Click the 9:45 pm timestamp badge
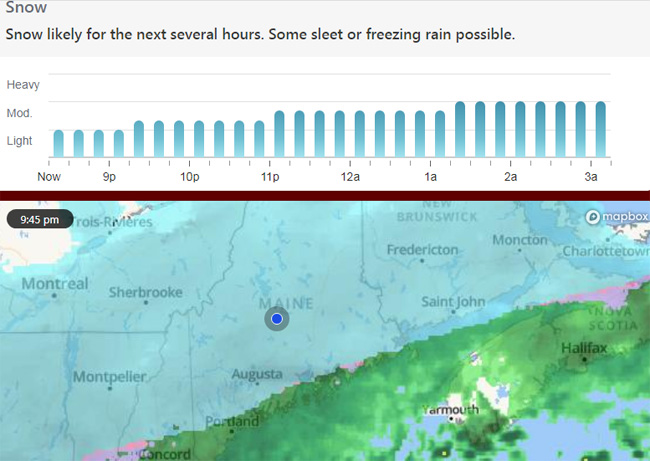 click(40, 219)
